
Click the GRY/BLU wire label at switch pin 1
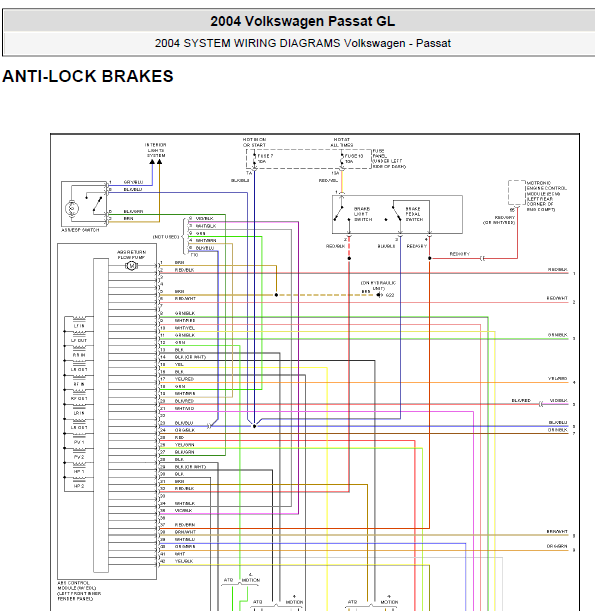tap(133, 182)
